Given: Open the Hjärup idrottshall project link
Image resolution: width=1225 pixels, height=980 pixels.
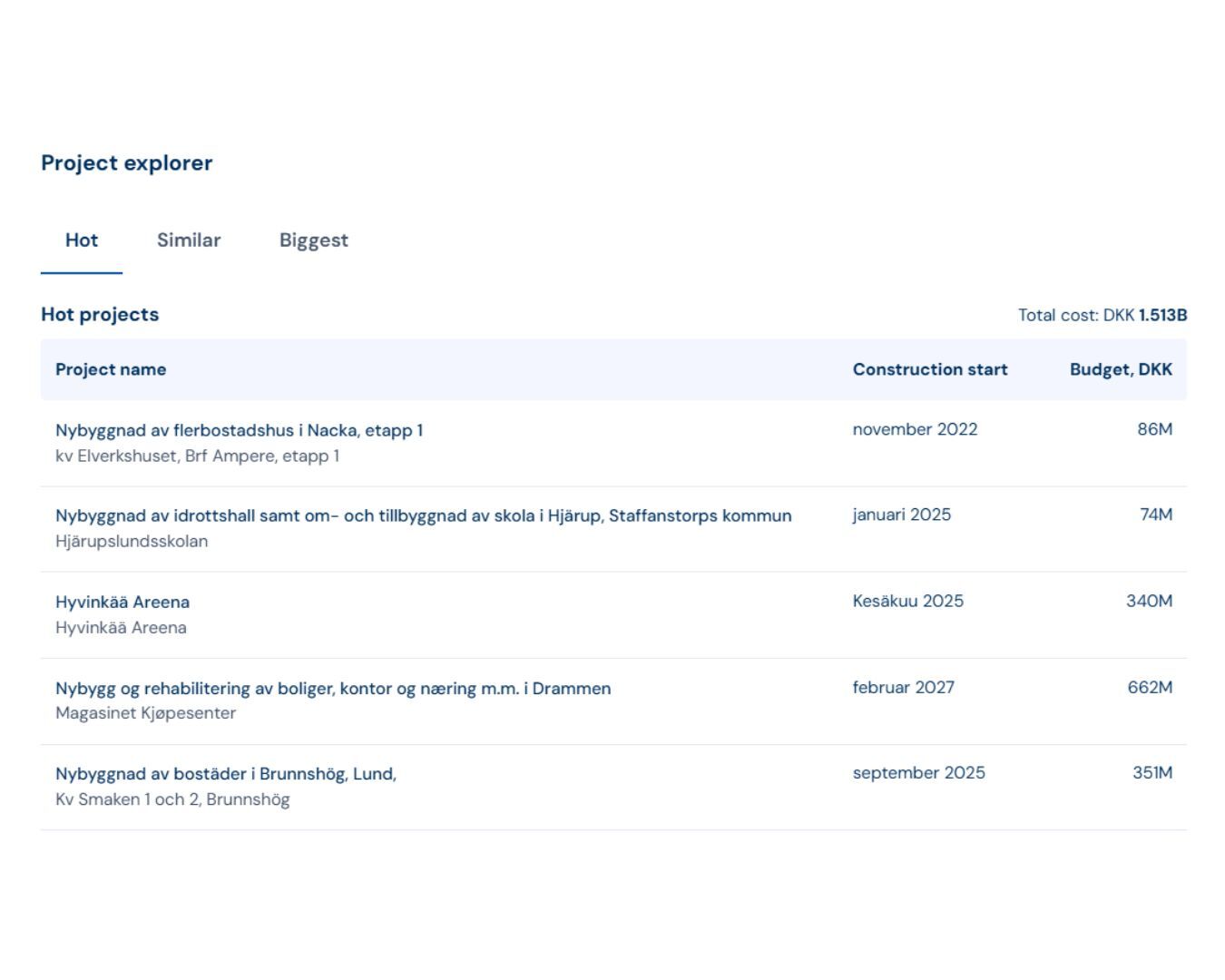Looking at the screenshot, I should point(423,515).
